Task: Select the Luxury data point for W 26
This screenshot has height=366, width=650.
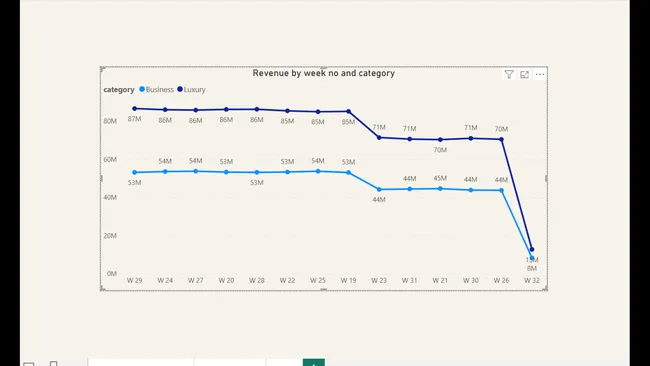Action: click(502, 140)
